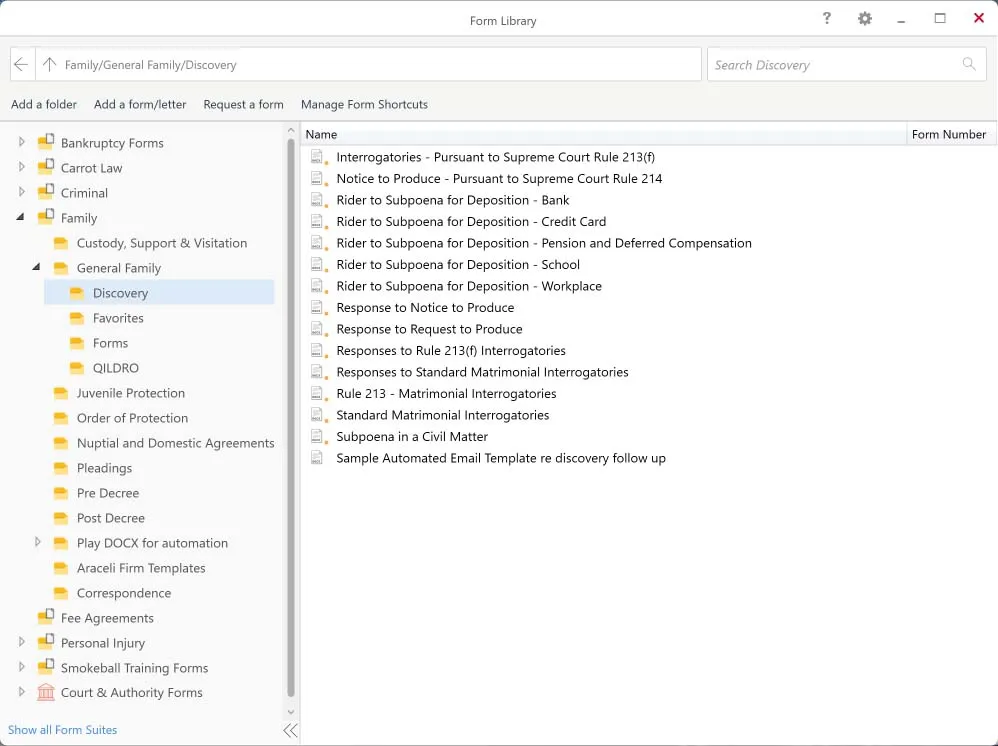998x746 pixels.
Task: Click Smokeball Training Forms folder icon
Action: click(x=46, y=667)
